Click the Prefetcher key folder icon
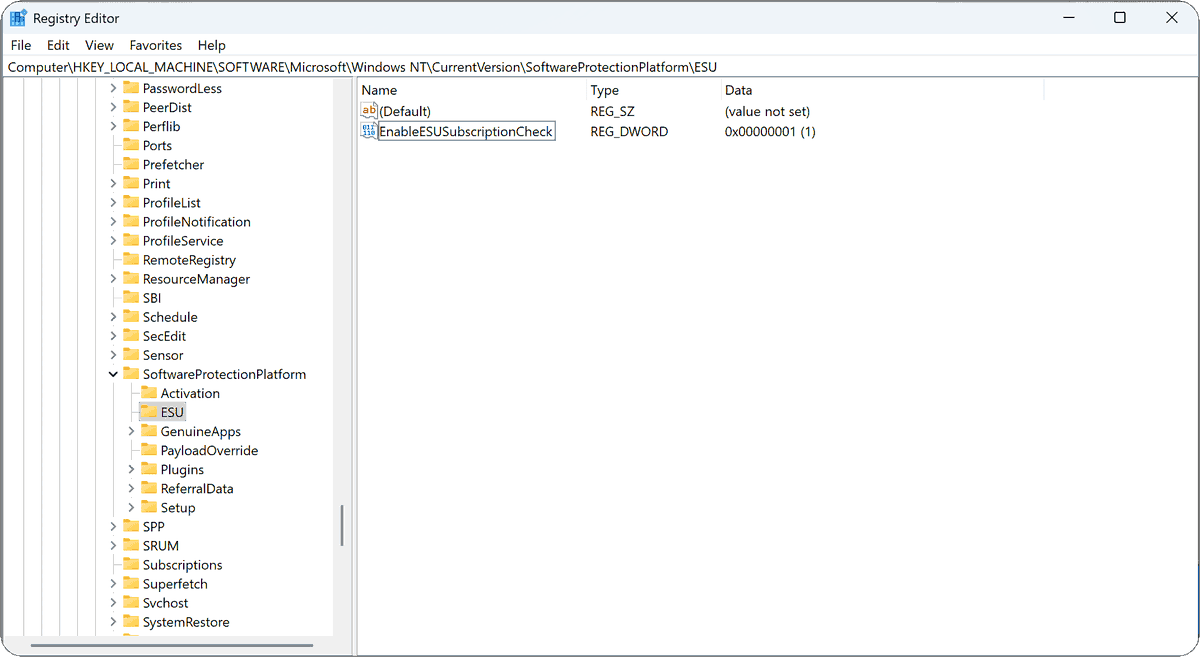Viewport: 1200px width, 657px height. (x=133, y=164)
